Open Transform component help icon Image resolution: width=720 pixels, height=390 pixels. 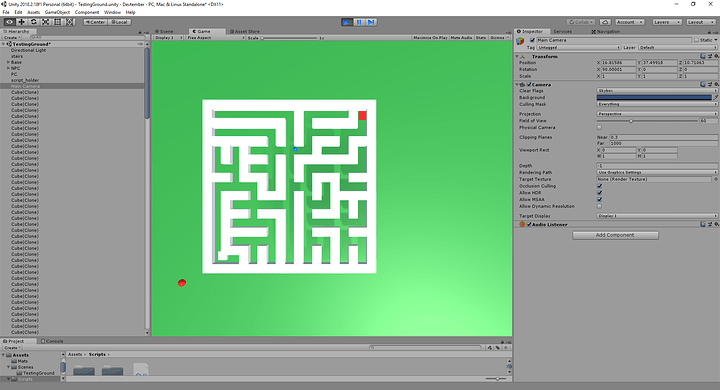(703, 56)
